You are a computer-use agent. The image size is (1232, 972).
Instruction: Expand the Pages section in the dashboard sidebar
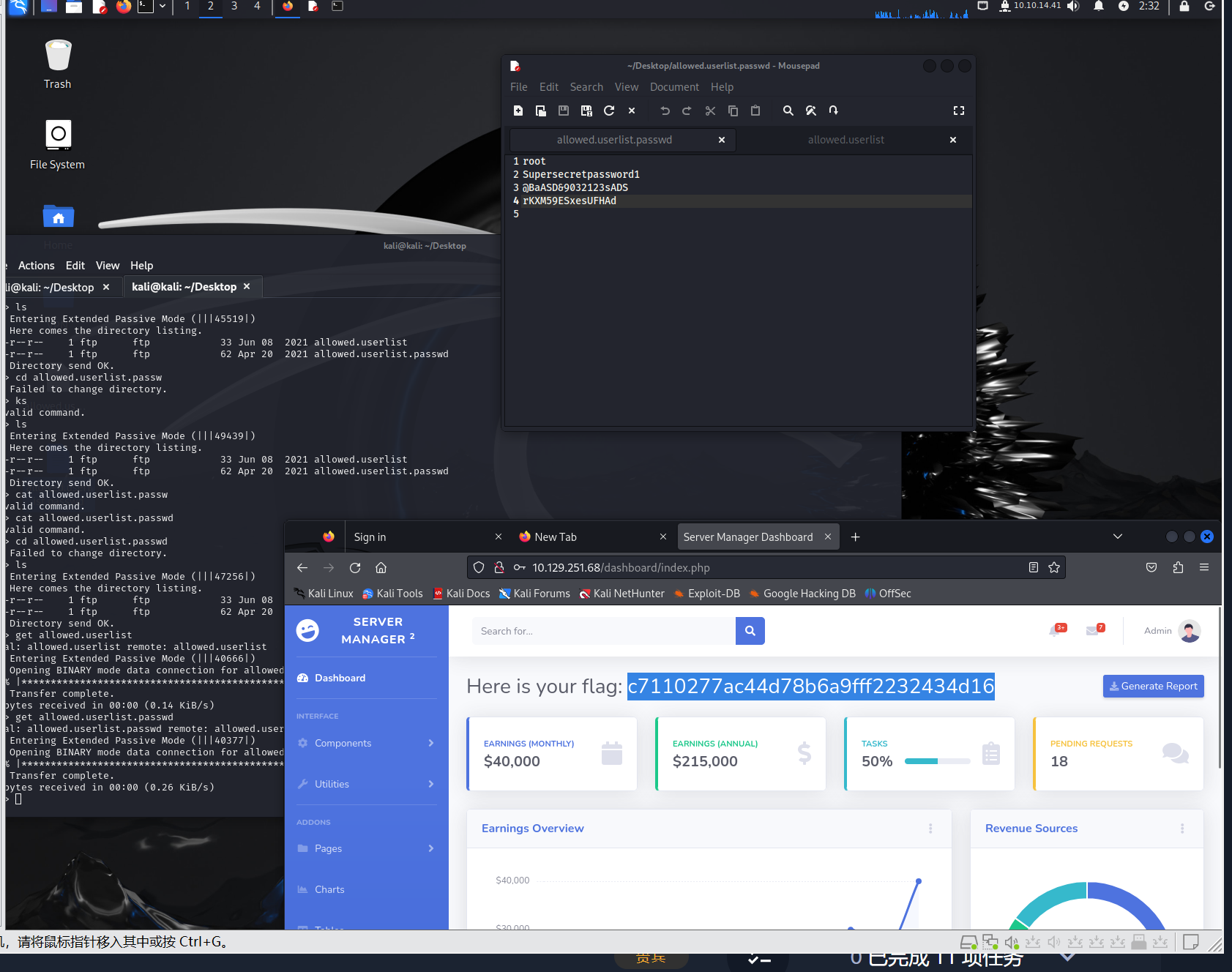pos(366,848)
